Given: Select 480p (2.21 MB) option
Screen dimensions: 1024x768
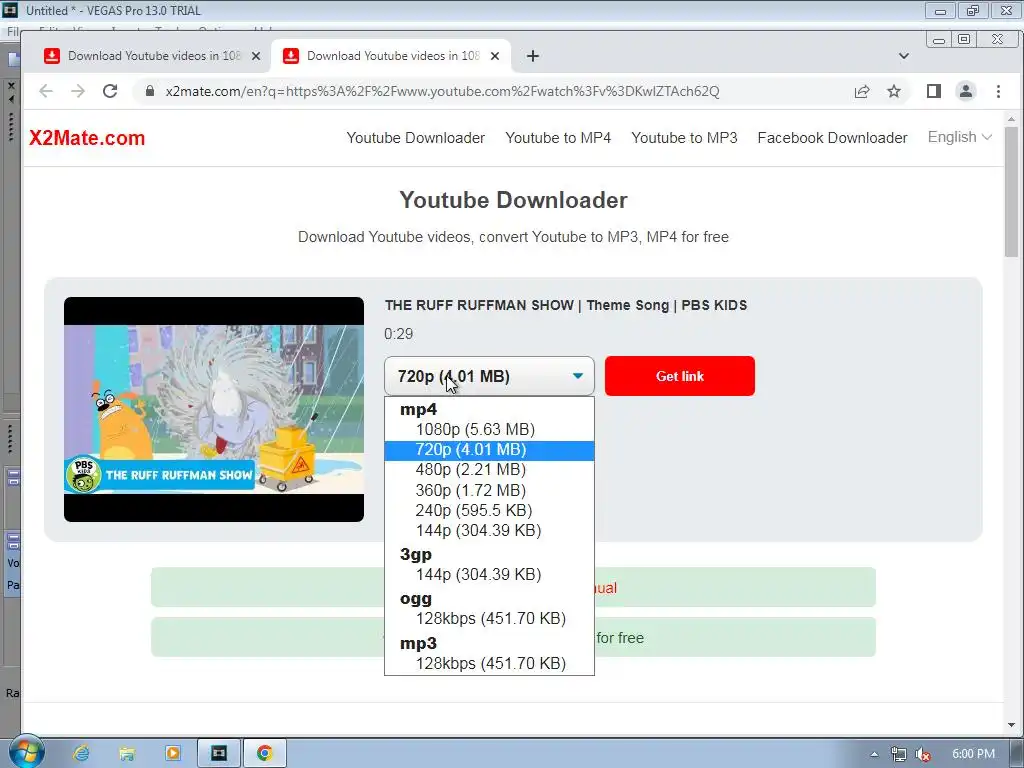Looking at the screenshot, I should click(x=489, y=470).
